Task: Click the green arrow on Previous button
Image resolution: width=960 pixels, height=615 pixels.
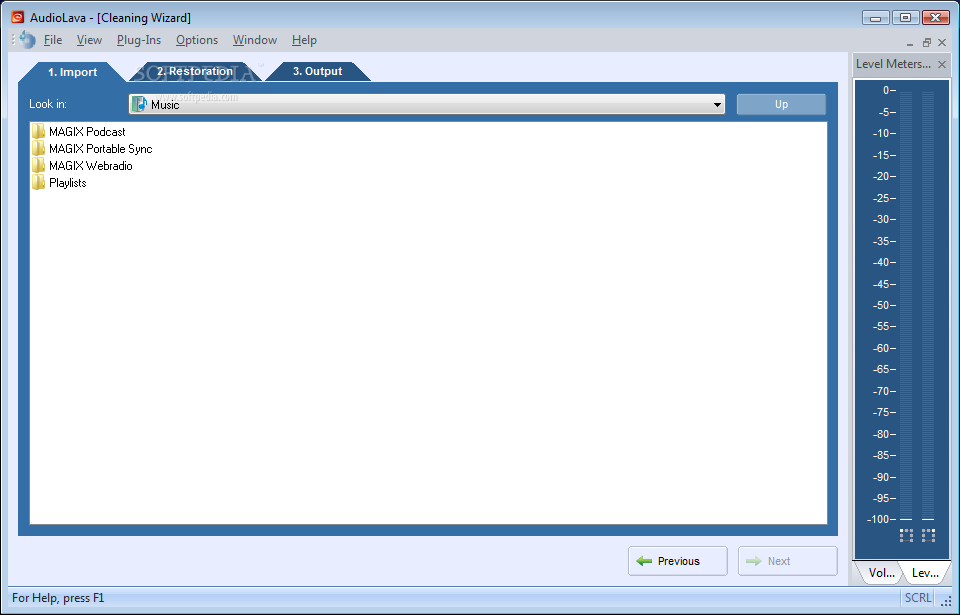Action: 644,561
